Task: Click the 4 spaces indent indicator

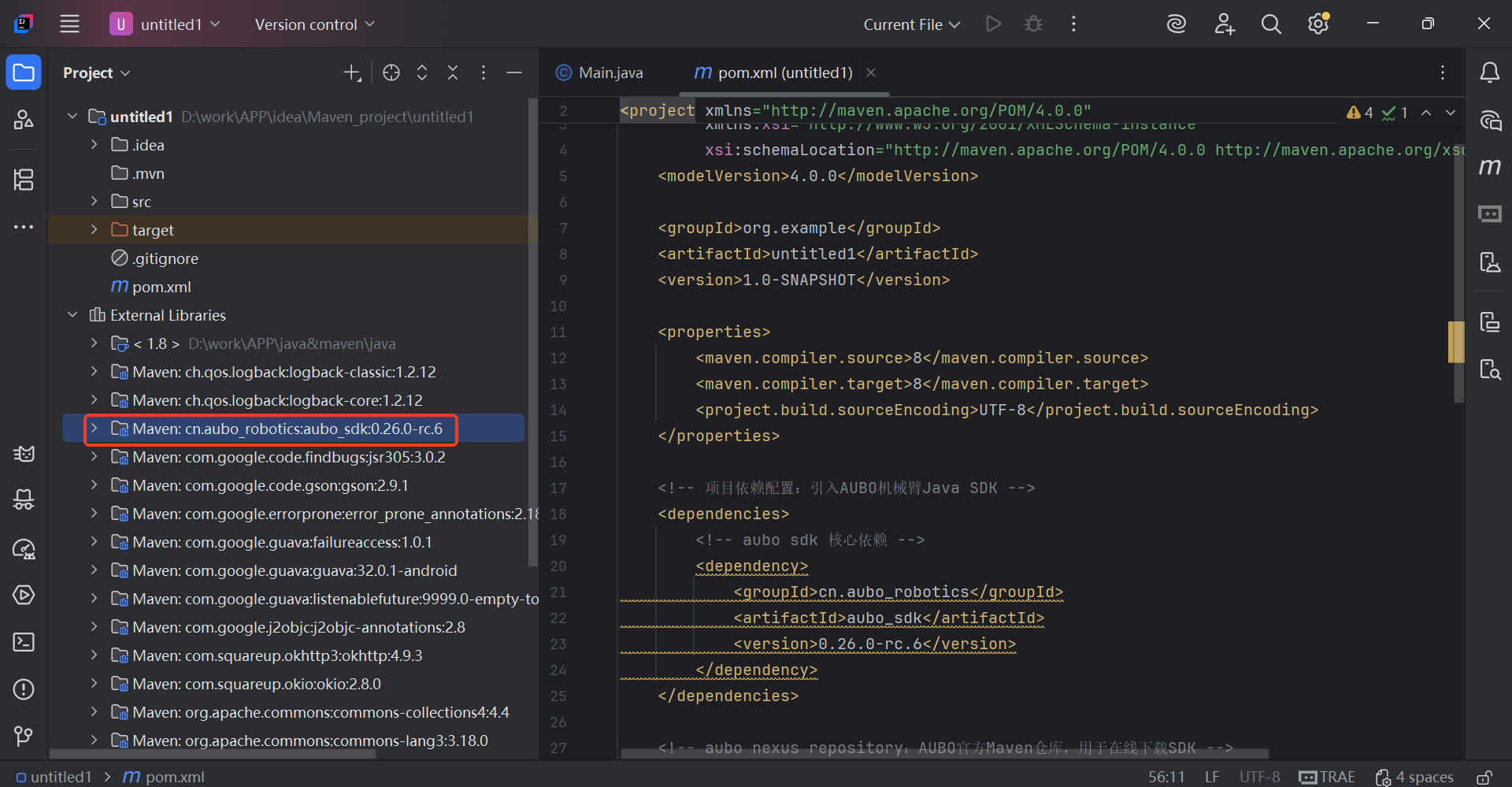Action: point(1424,777)
